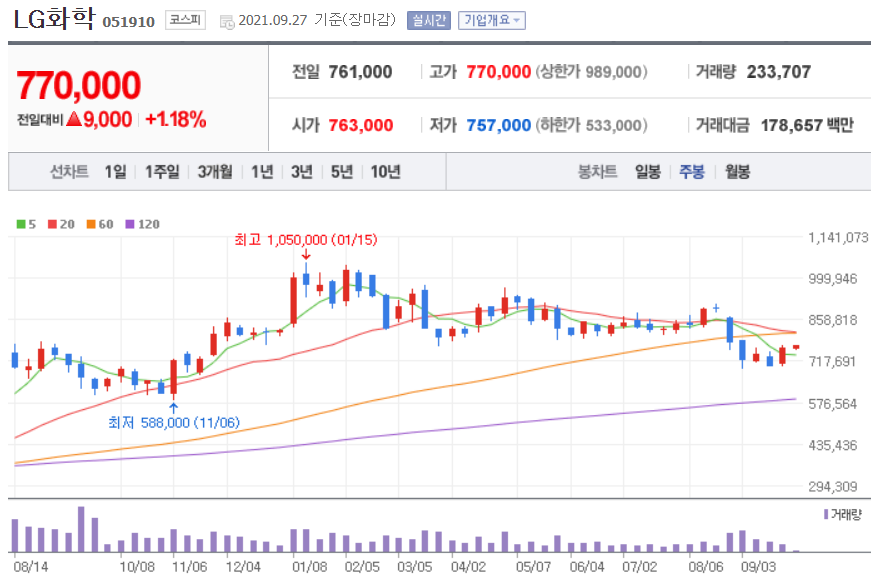Show the 3년 line chart
This screenshot has height=580, width=871.
(x=302, y=172)
